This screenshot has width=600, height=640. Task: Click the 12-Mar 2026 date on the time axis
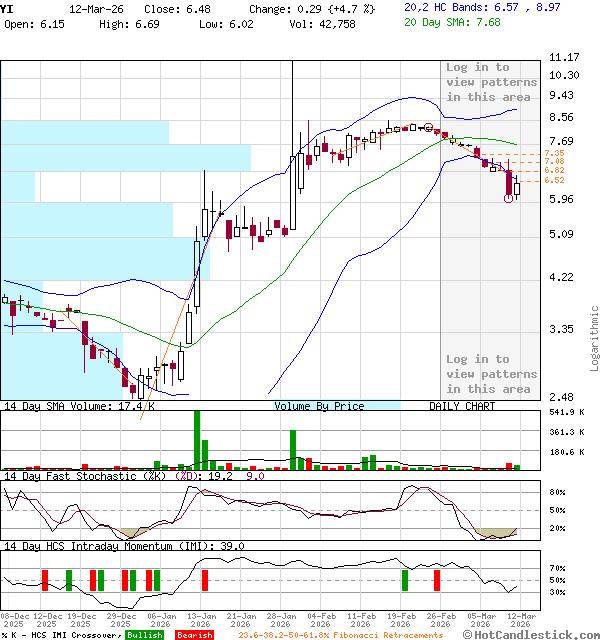518,620
